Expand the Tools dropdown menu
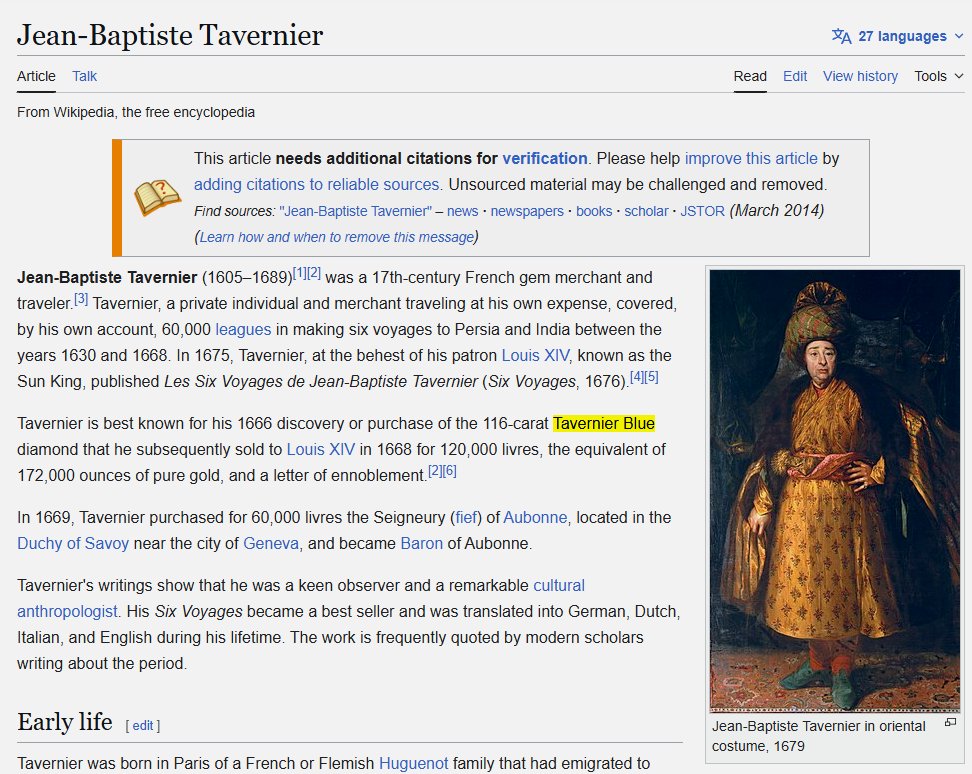Screen dimensions: 972x774 (x=939, y=76)
